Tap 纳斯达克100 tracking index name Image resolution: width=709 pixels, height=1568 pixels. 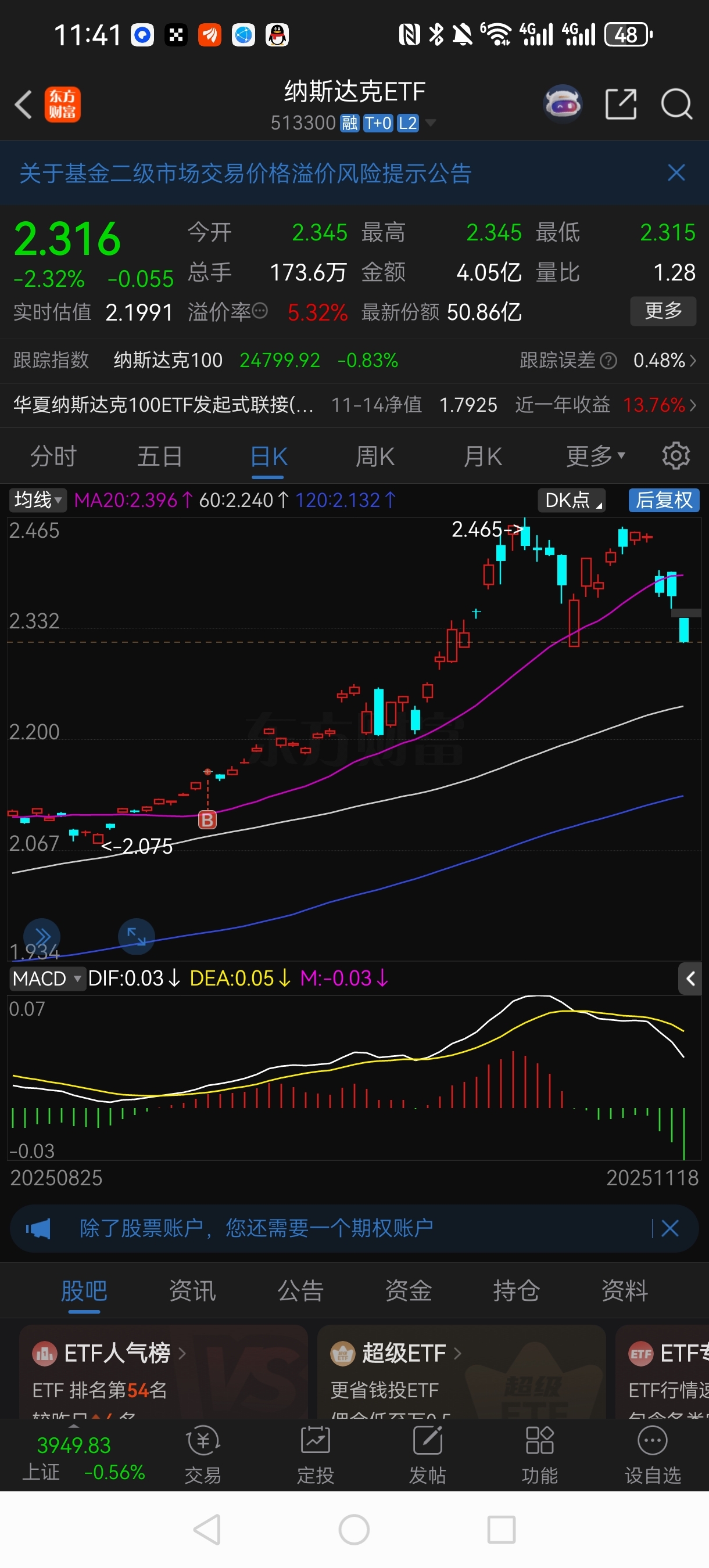168,360
